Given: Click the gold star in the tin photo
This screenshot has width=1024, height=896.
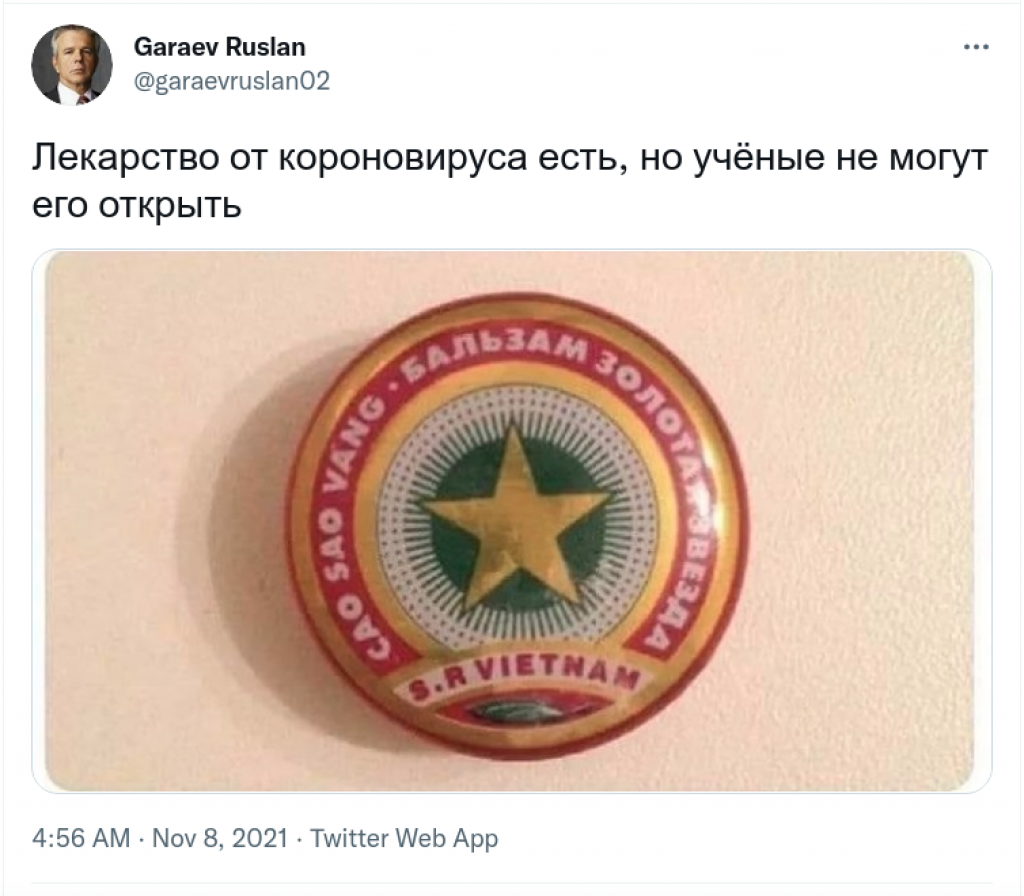Looking at the screenshot, I should coord(516,517).
